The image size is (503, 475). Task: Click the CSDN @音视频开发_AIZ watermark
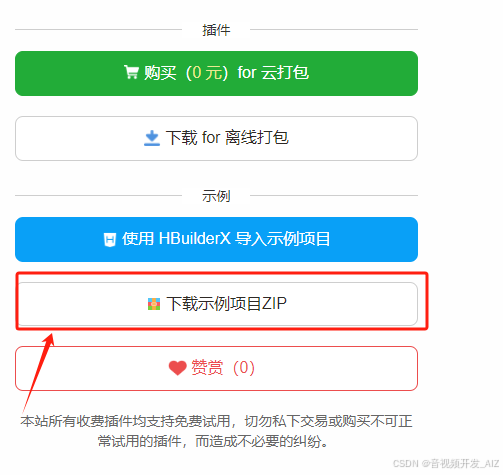click(446, 463)
